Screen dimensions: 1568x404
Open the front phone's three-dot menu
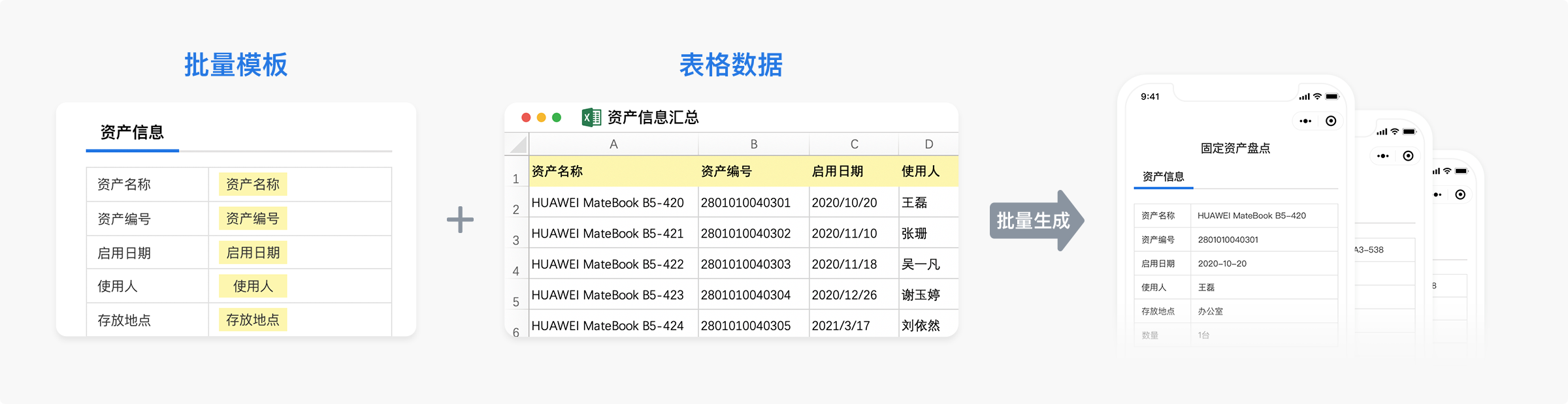tap(1305, 121)
